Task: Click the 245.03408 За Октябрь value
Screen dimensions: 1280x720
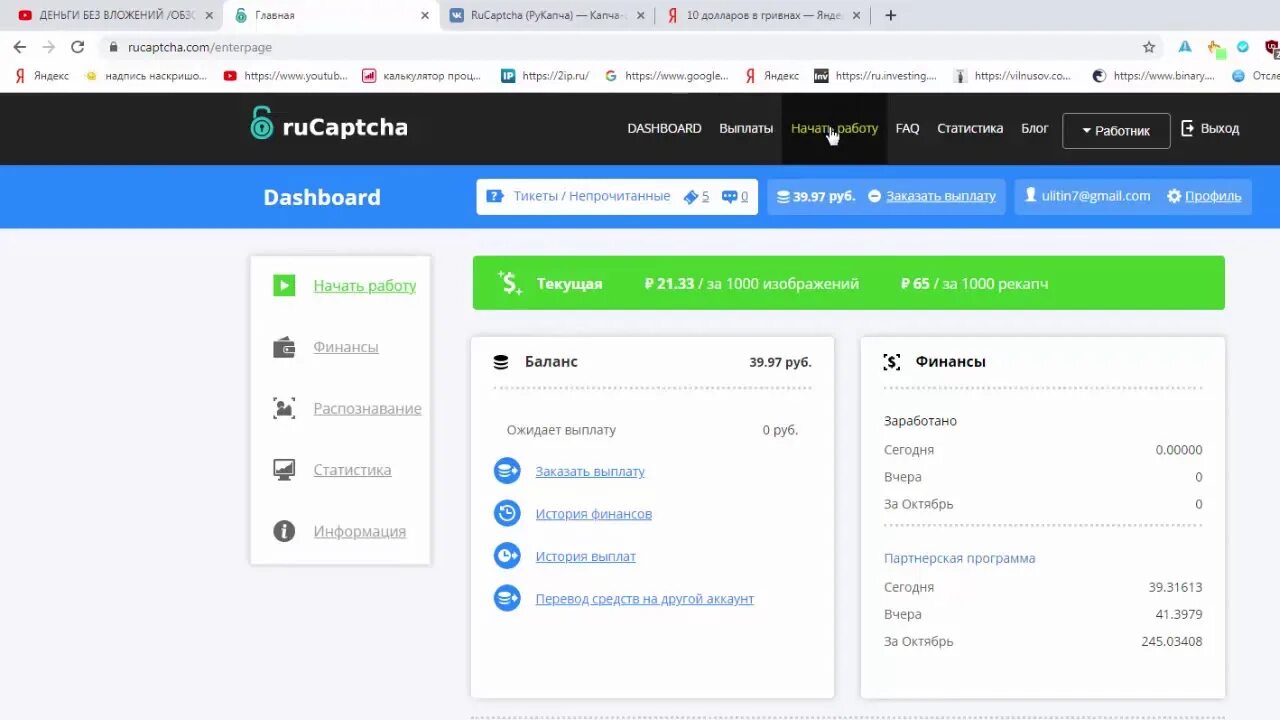Action: click(1172, 641)
